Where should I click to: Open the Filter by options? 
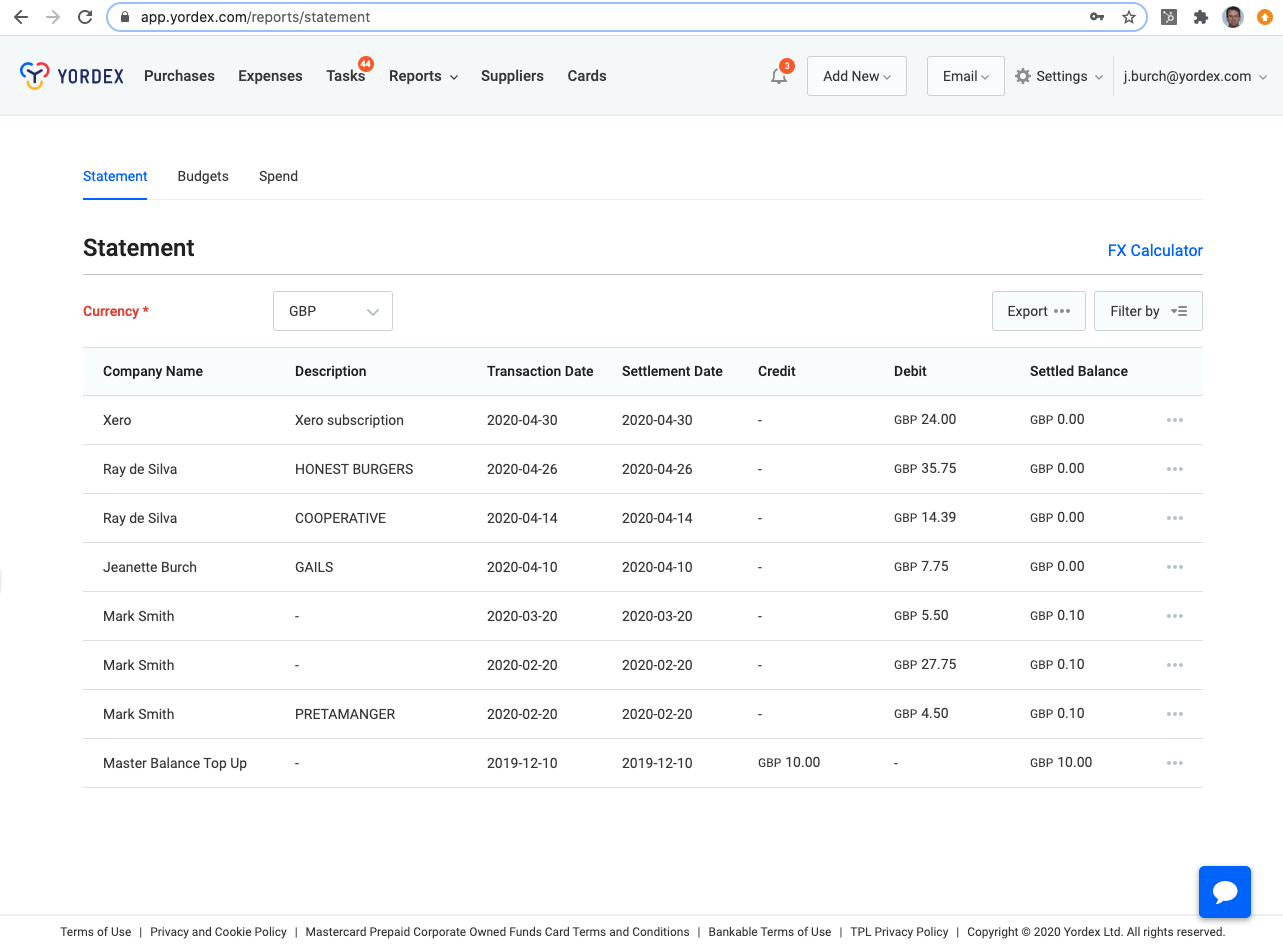click(x=1148, y=311)
